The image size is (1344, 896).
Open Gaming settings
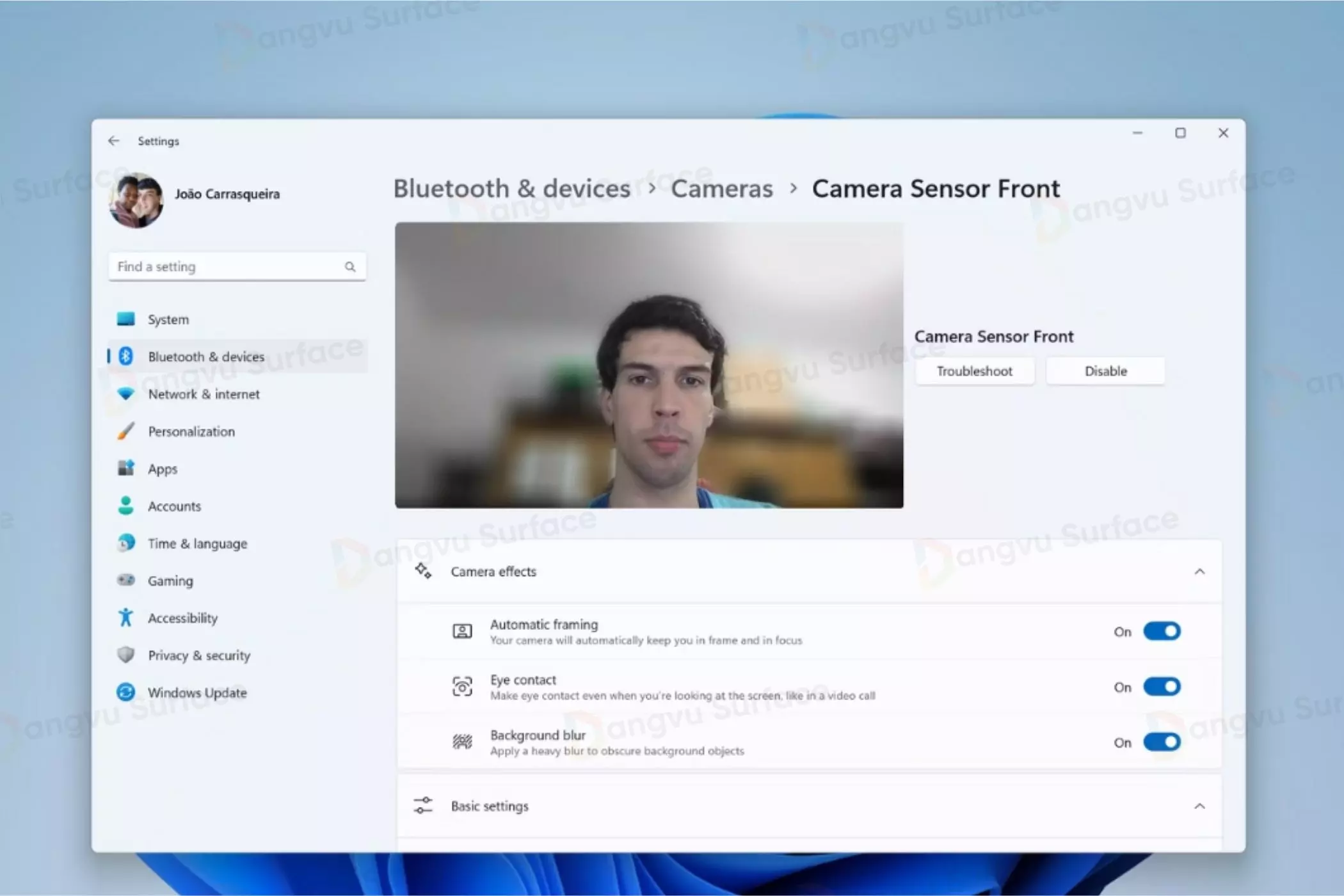(237, 580)
